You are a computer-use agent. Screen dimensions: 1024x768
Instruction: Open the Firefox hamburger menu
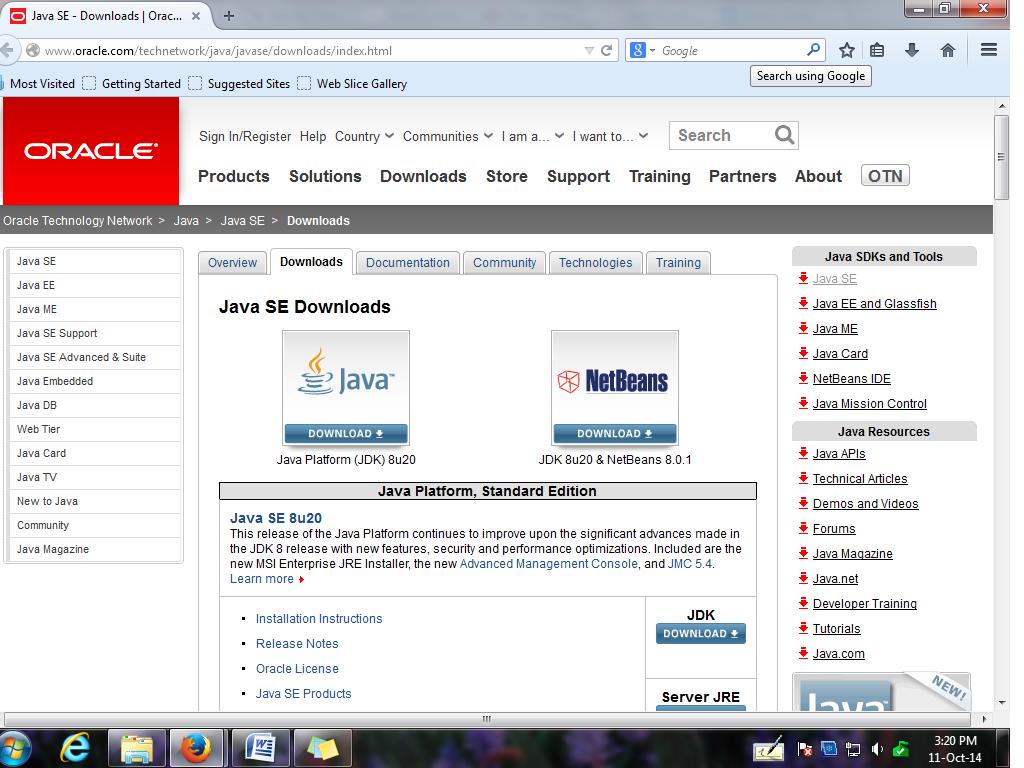(989, 50)
